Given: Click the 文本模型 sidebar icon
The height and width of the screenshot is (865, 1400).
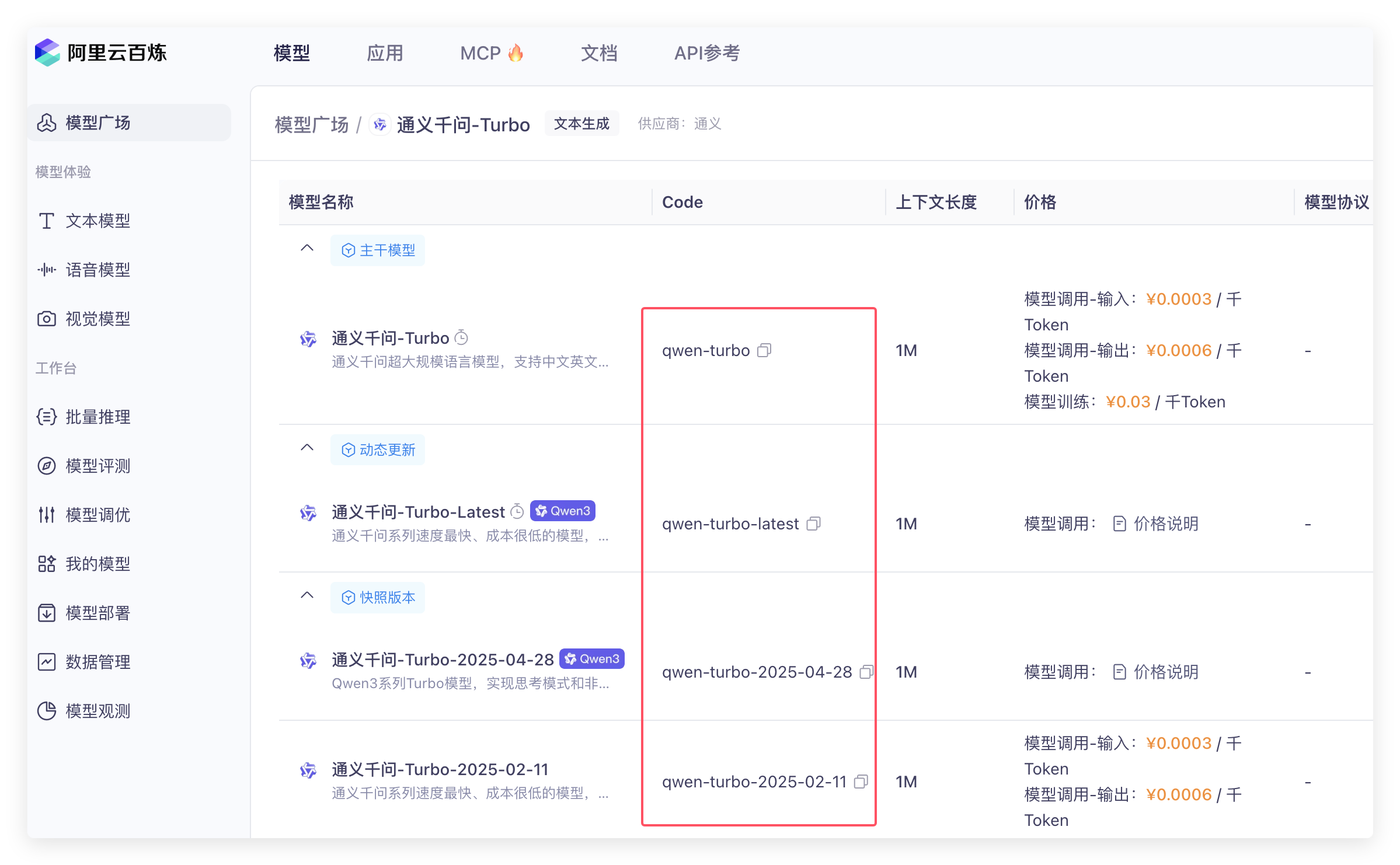Looking at the screenshot, I should (x=47, y=221).
